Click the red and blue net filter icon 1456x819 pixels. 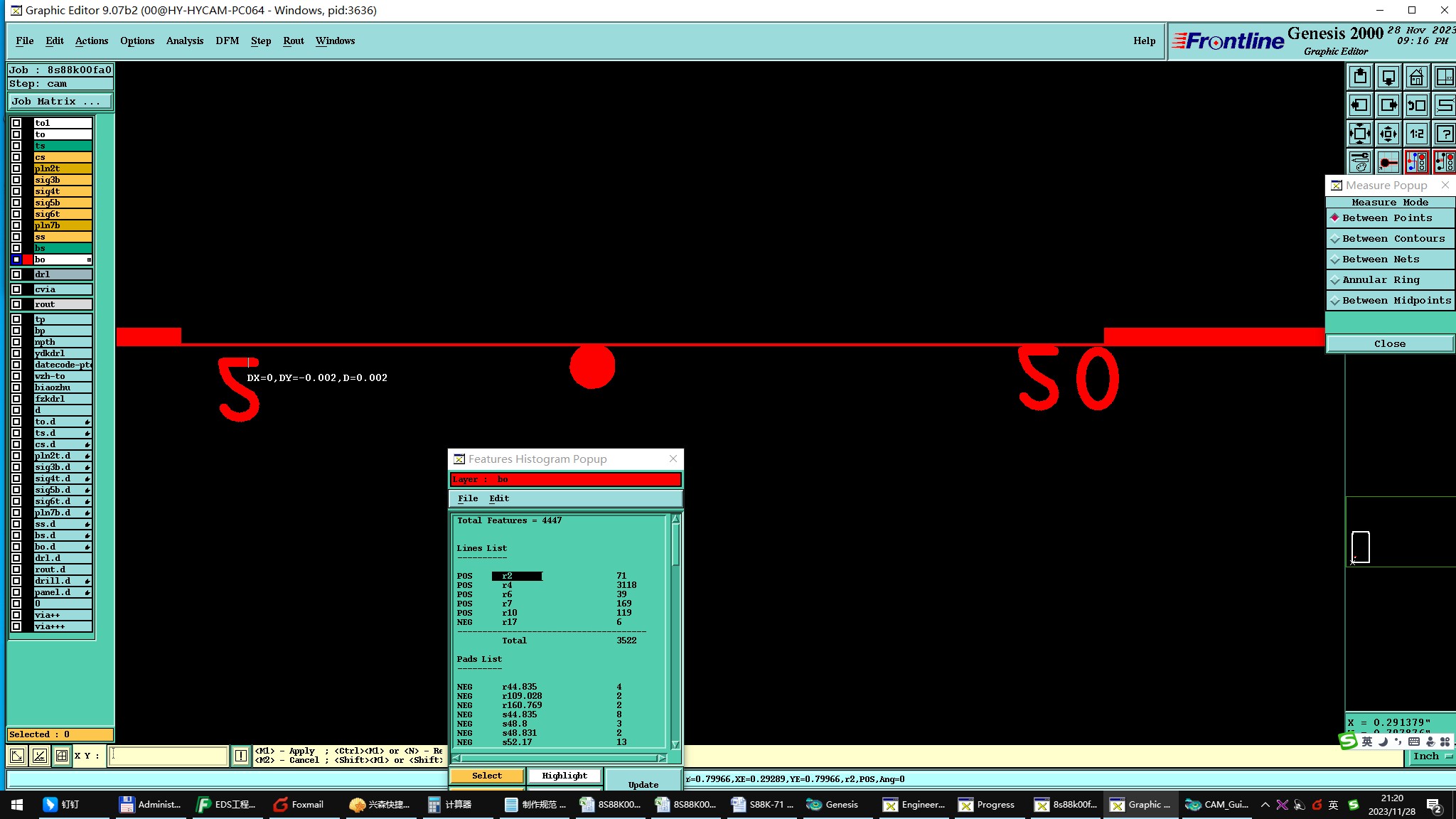(x=1416, y=162)
